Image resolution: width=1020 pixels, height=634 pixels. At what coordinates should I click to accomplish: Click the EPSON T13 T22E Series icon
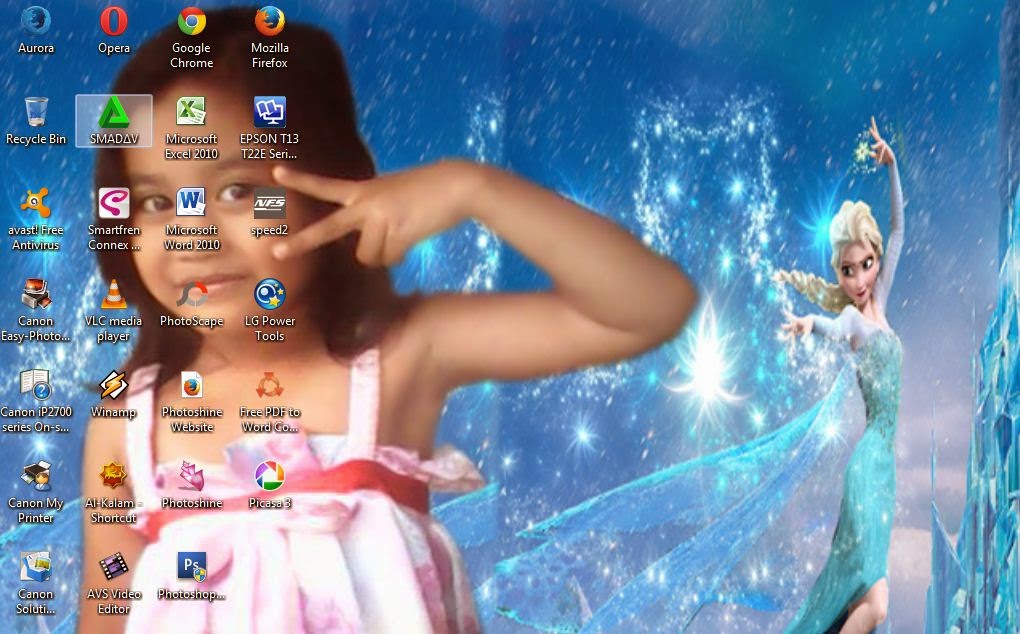(269, 112)
